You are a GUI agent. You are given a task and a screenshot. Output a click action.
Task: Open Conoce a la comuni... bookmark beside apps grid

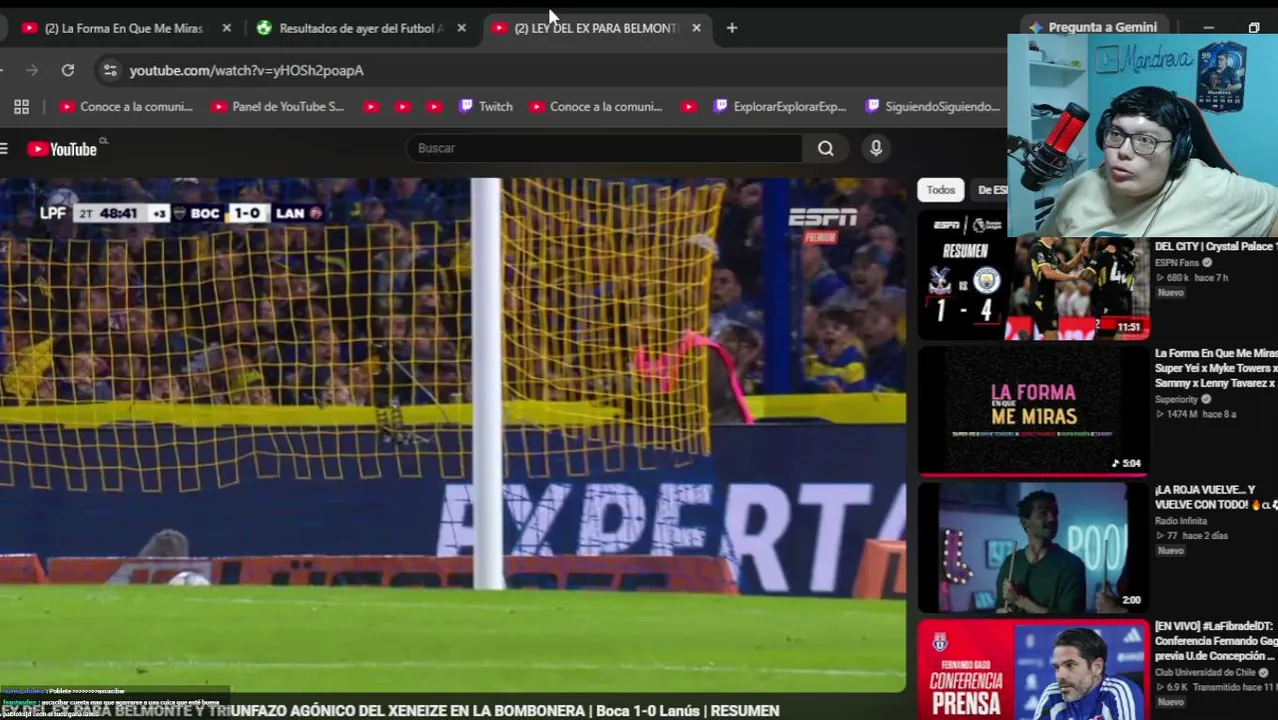pyautogui.click(x=126, y=107)
